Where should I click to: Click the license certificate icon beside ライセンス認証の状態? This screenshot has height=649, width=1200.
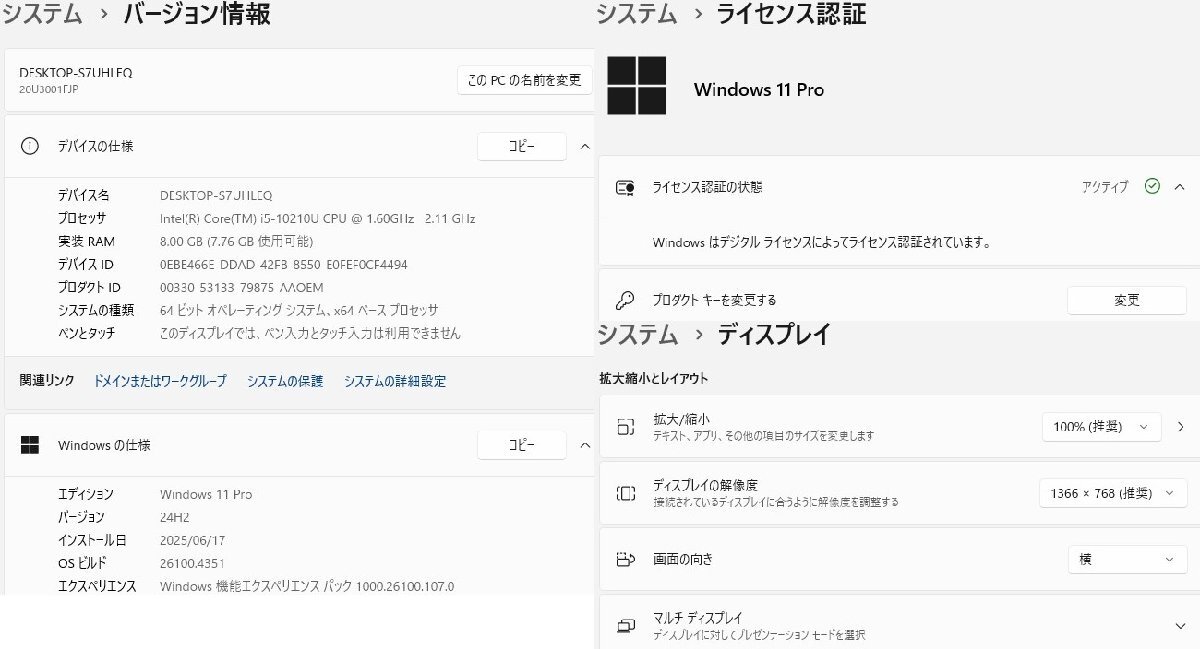click(626, 187)
